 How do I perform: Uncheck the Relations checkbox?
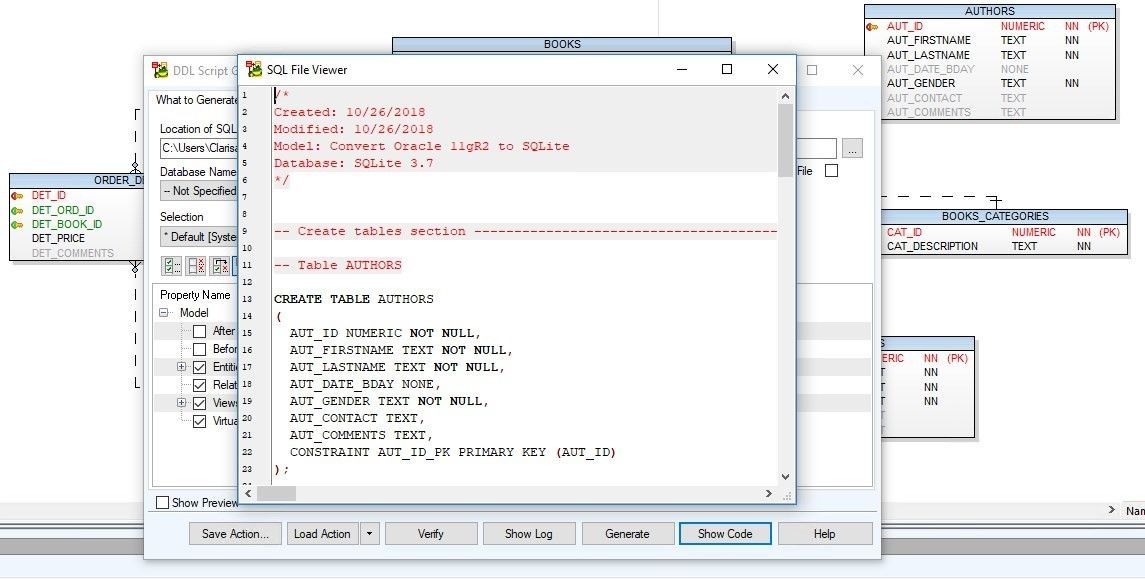[x=199, y=385]
